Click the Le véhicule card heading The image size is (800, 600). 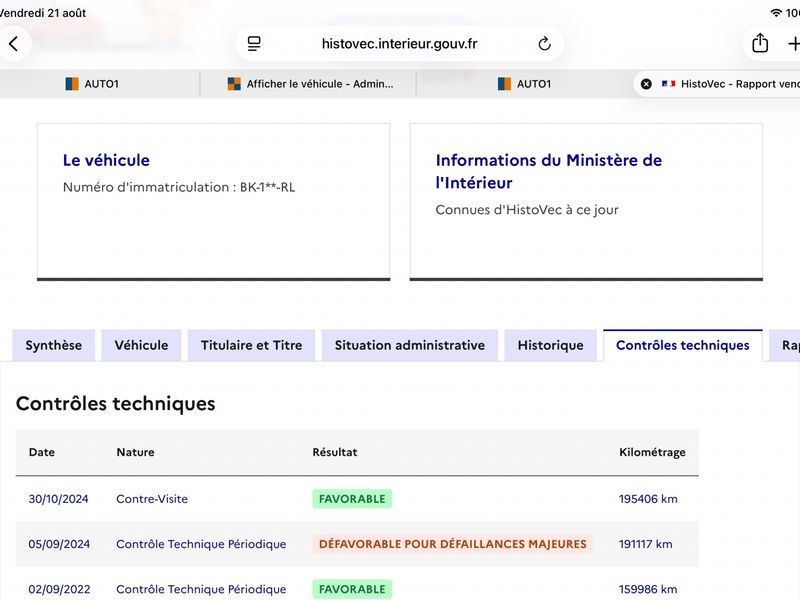106,160
